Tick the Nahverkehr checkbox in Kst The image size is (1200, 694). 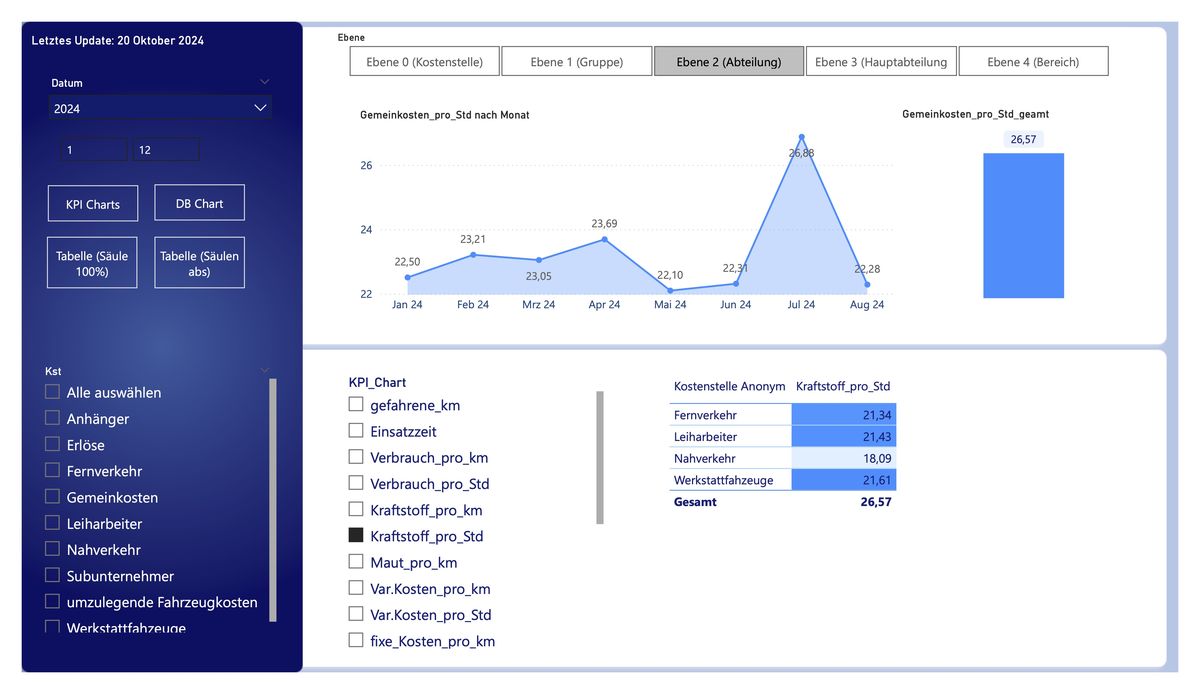pyautogui.click(x=52, y=549)
